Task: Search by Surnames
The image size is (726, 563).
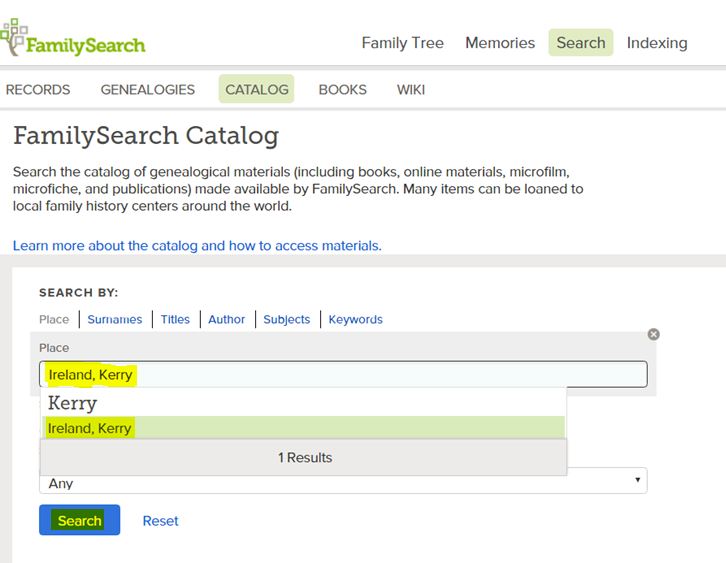Action: [x=115, y=319]
